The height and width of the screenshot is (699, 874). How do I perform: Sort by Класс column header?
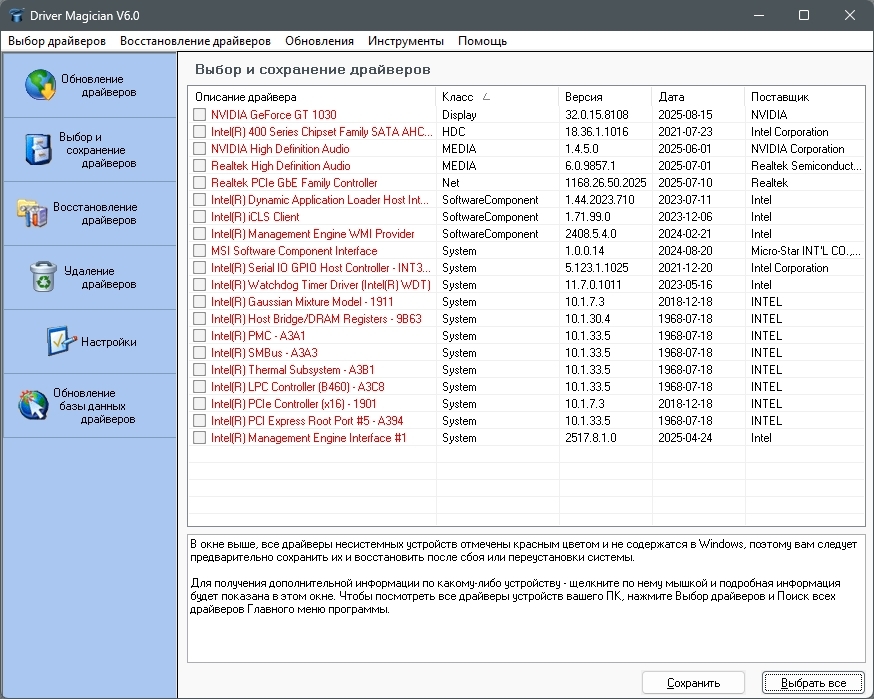497,97
